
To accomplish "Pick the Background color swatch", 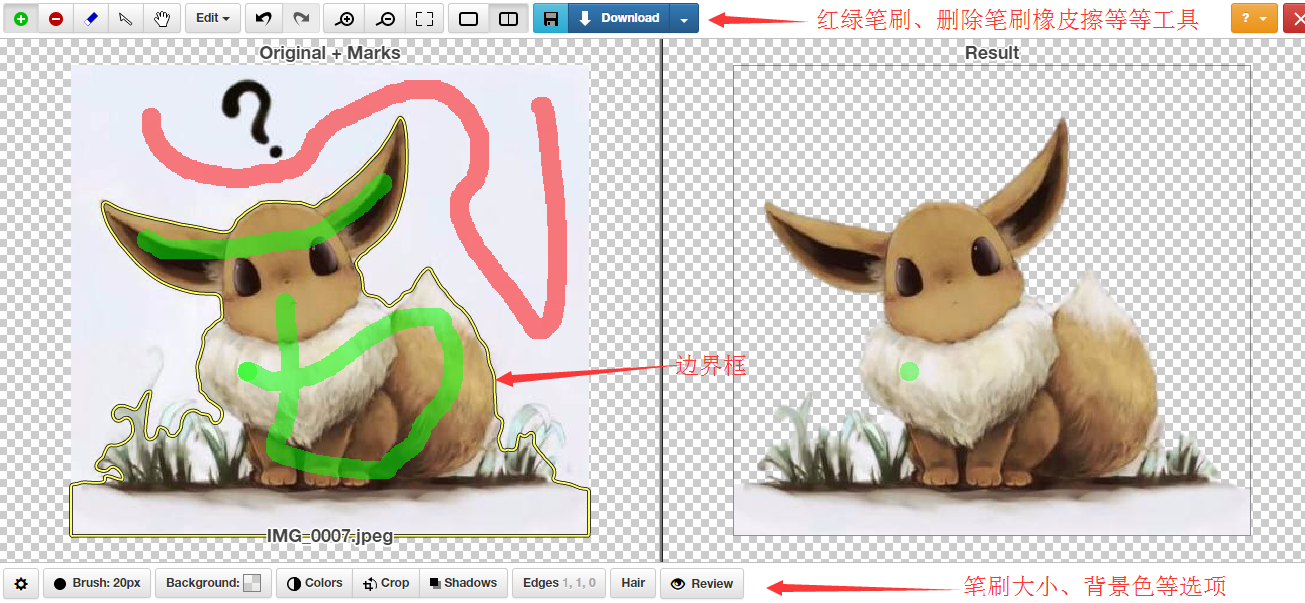I will click(x=252, y=583).
